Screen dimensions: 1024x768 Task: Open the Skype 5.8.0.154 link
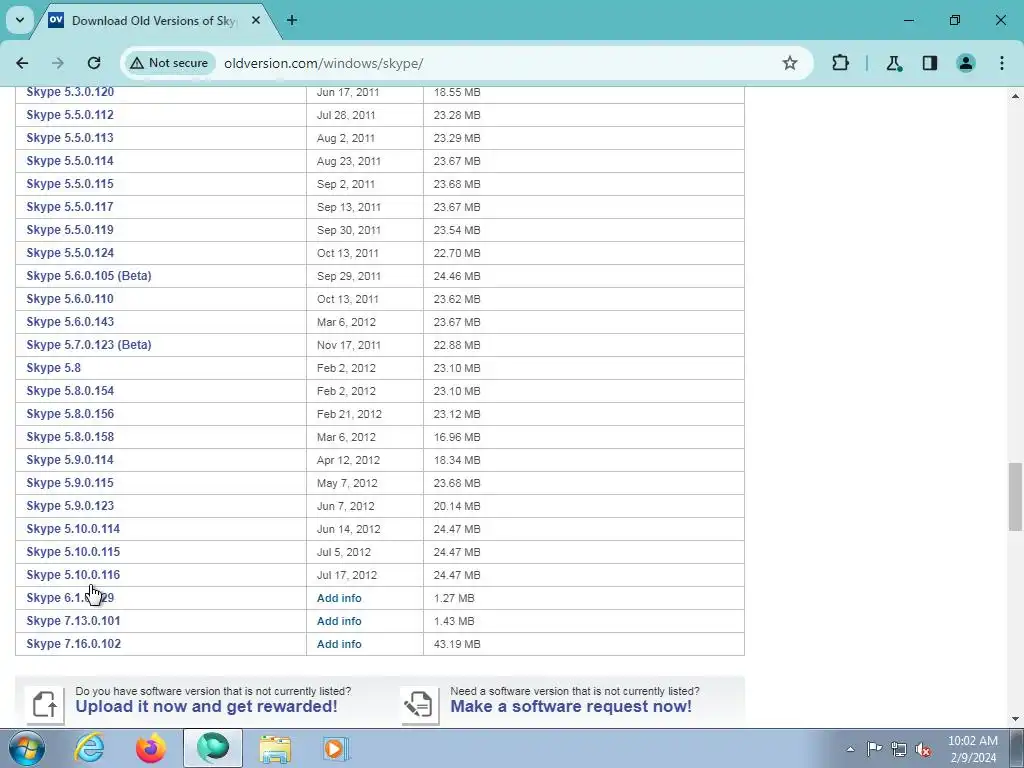(x=70, y=391)
